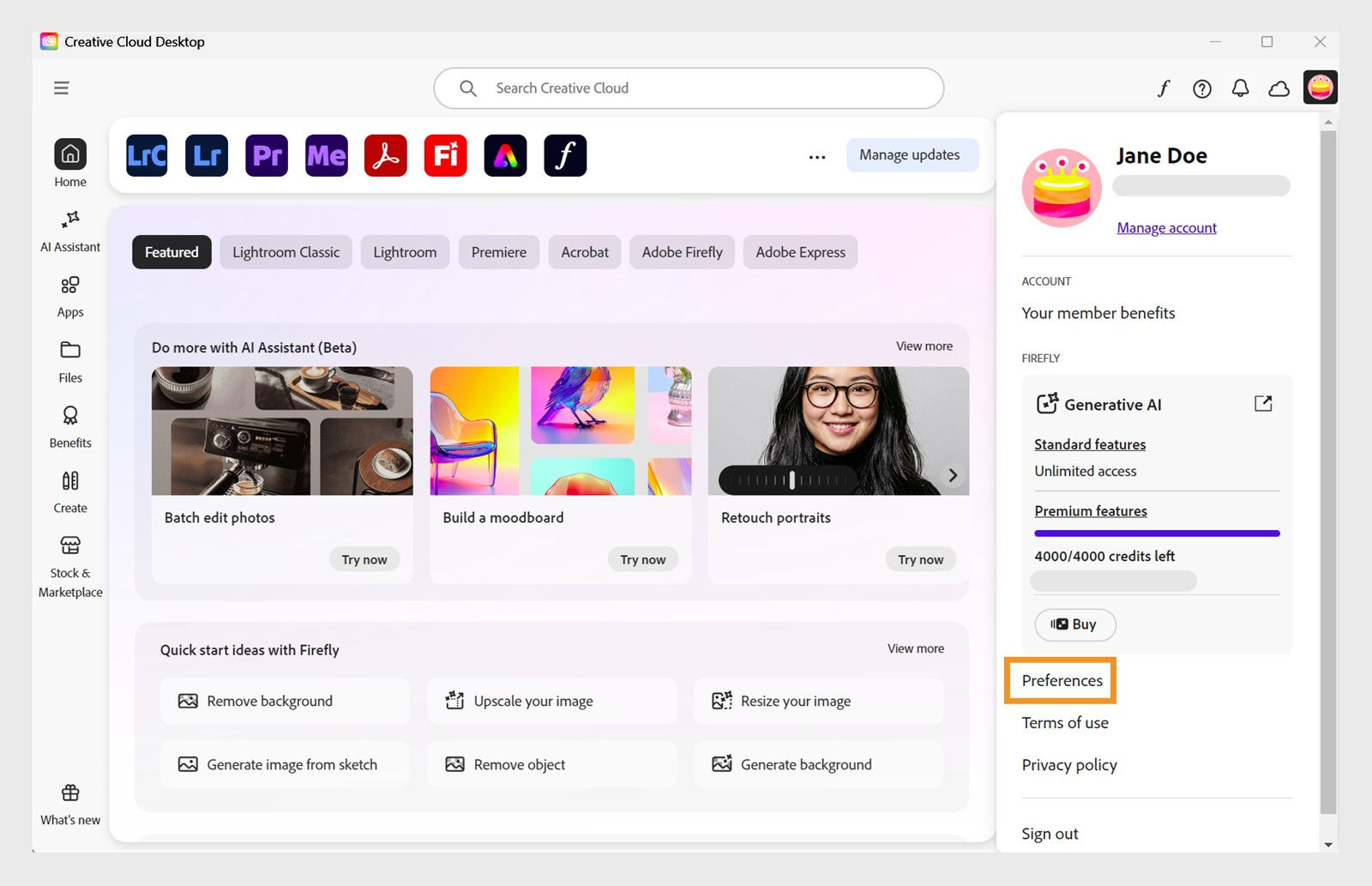
Task: Open Batch edit photos thumbnail
Action: click(282, 431)
